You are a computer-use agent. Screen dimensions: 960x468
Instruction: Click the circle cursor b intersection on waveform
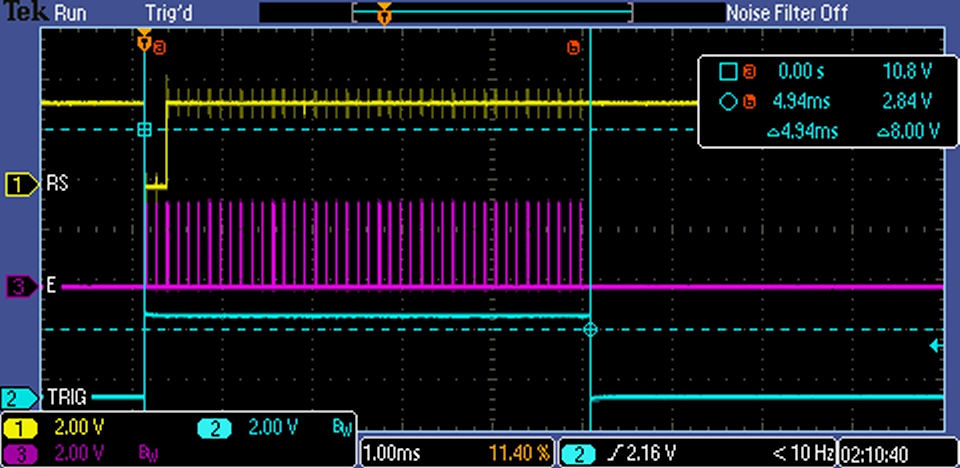pos(590,329)
